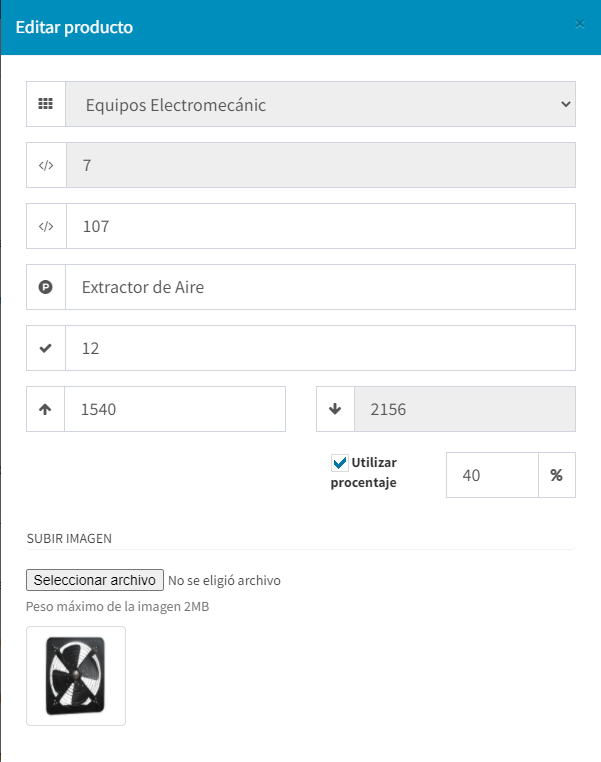Click the disabled field showing 7
This screenshot has height=762, width=601.
[x=320, y=165]
